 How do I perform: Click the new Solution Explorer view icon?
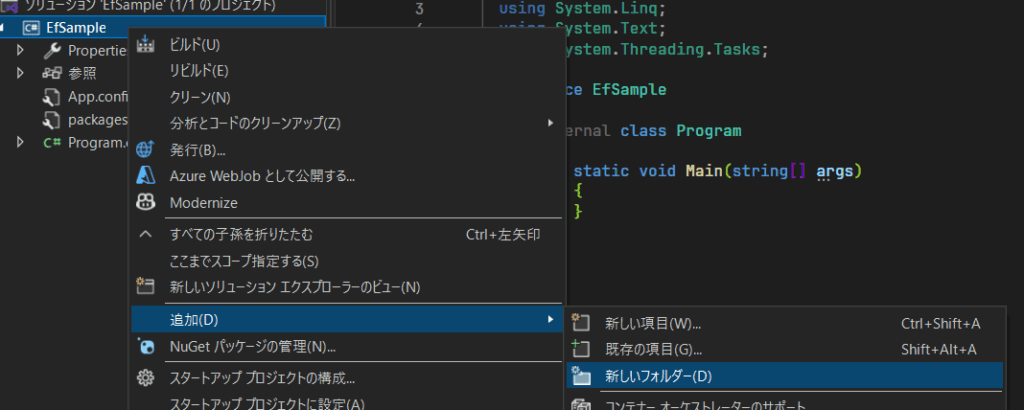[x=146, y=287]
